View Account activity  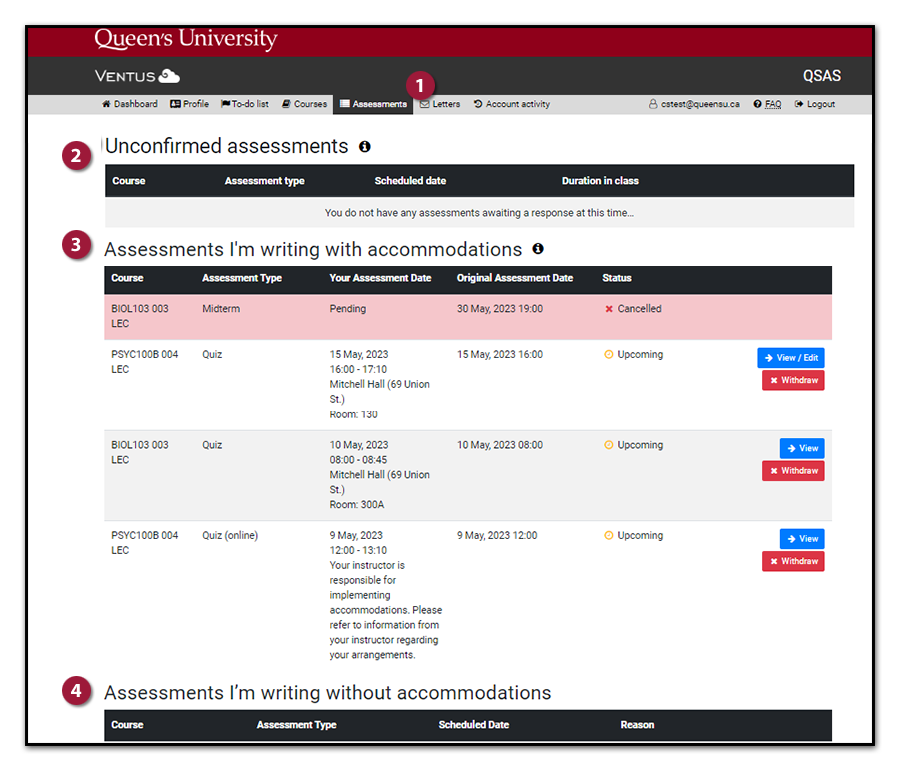[512, 104]
